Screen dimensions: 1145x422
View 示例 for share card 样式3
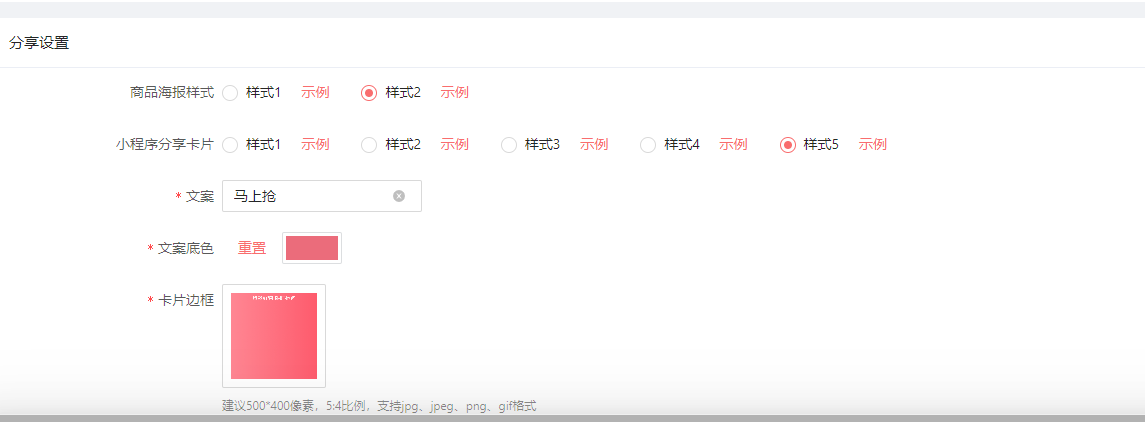594,145
